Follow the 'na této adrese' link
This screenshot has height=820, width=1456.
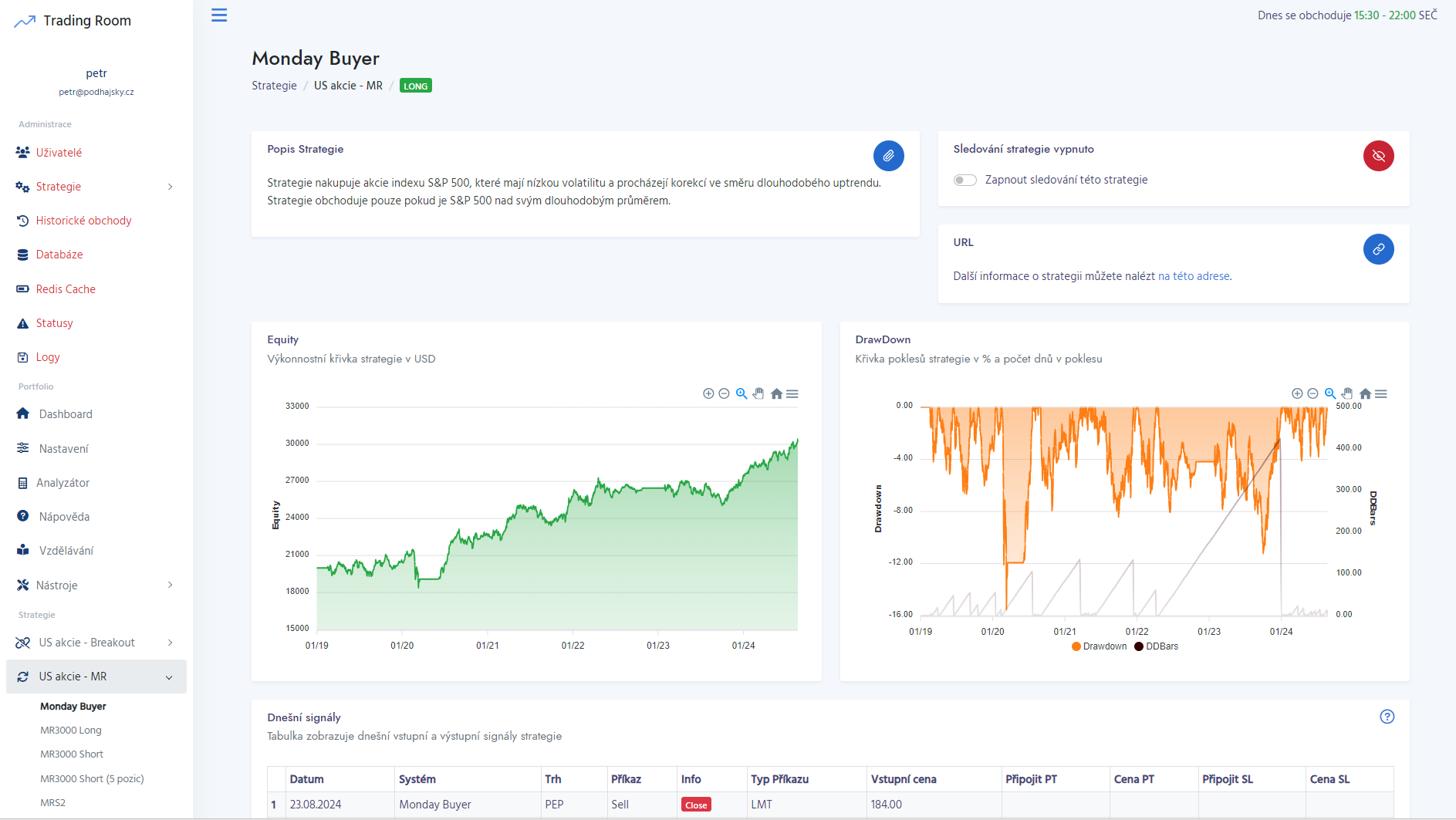coord(1194,276)
